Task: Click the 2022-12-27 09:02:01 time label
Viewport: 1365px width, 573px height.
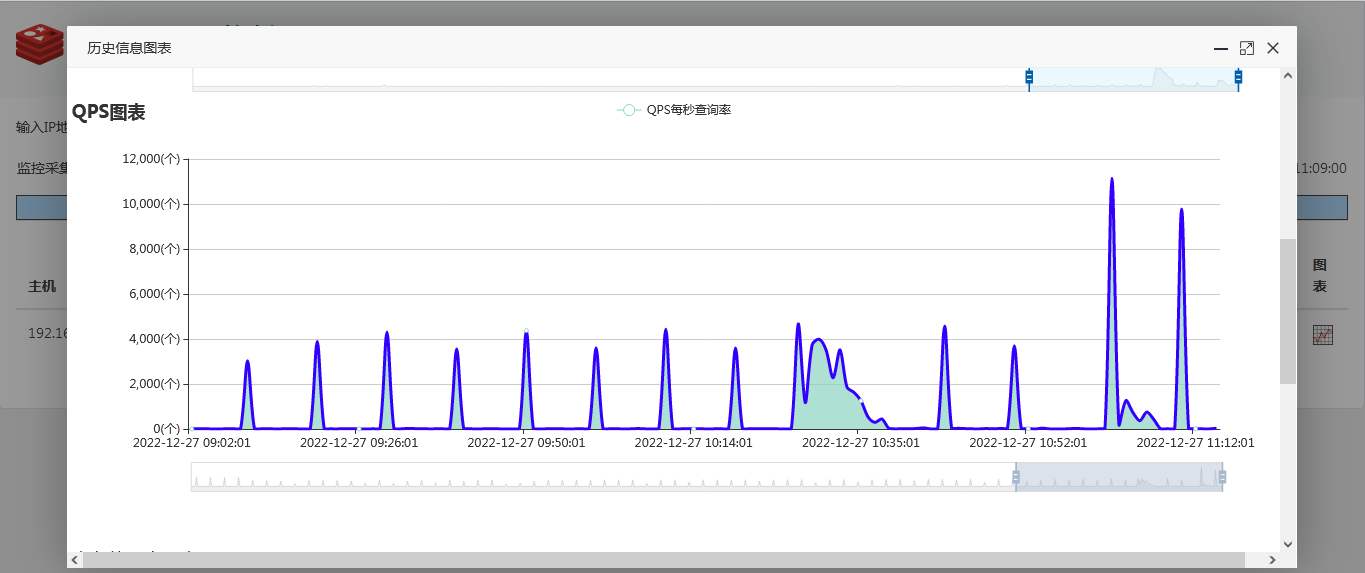Action: 192,442
